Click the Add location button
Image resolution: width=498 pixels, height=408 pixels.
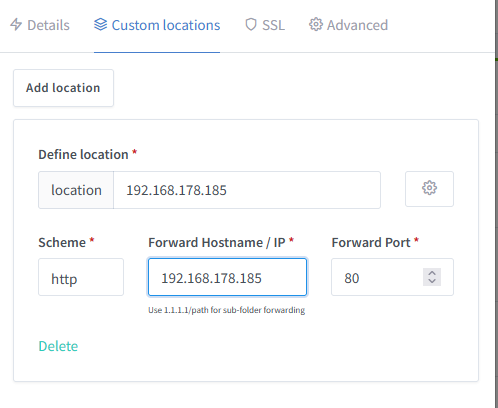63,88
